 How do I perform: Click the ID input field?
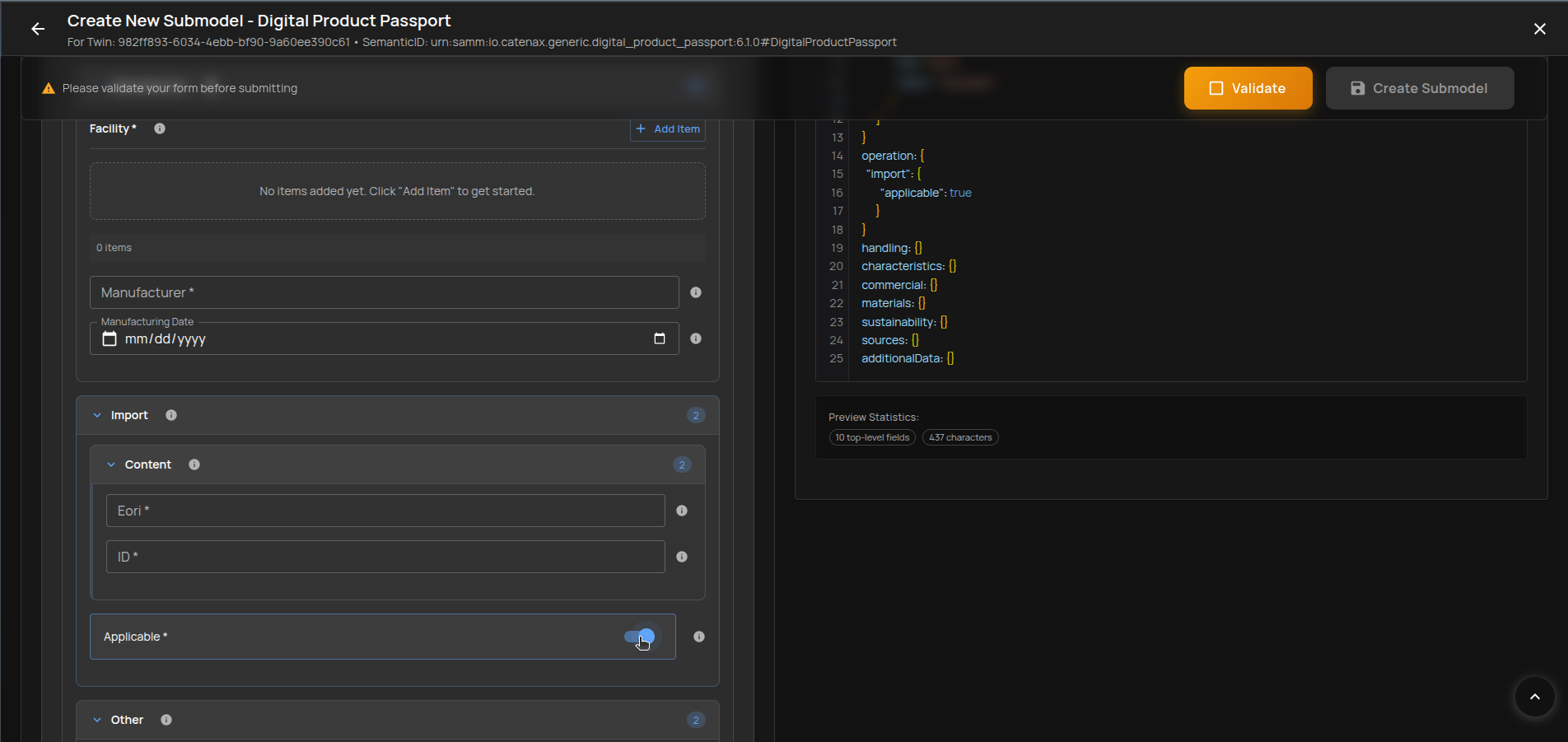pyautogui.click(x=385, y=557)
